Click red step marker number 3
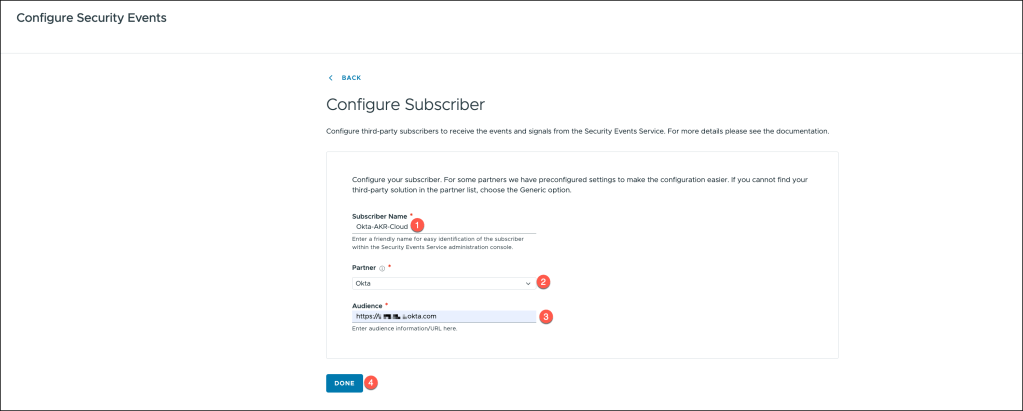This screenshot has width=1023, height=411. coord(546,316)
